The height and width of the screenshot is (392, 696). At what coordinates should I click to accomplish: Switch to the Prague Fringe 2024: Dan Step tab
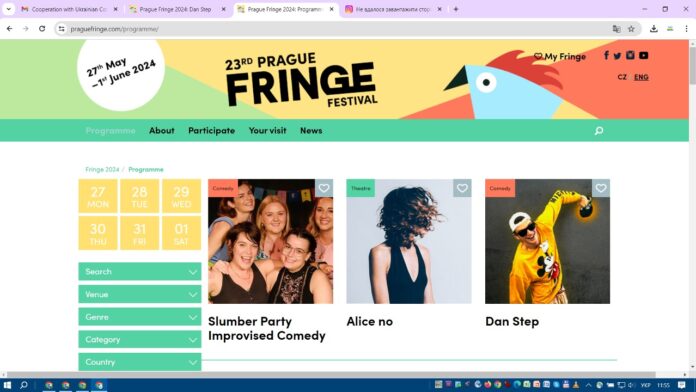[178, 9]
